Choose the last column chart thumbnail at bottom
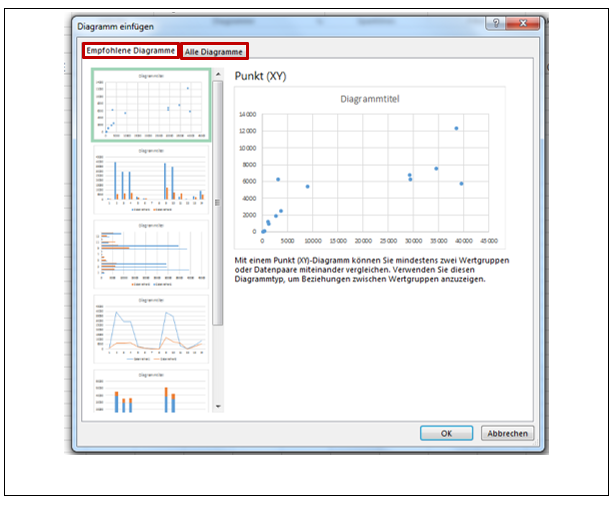Screen dimensions: 614x506 point(150,390)
